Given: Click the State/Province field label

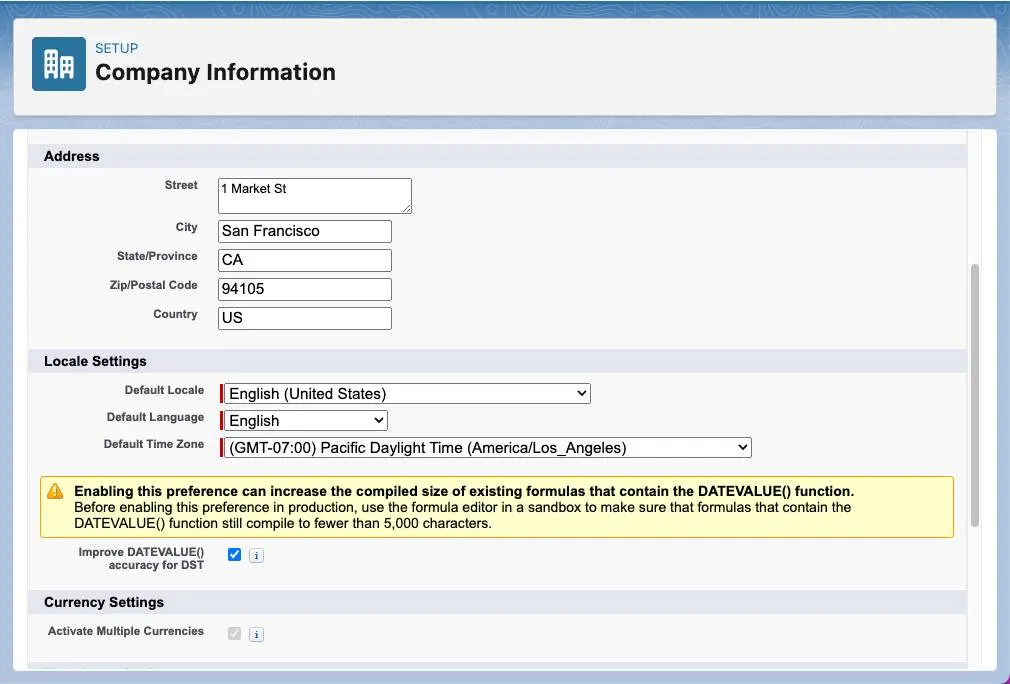Looking at the screenshot, I should [x=157, y=256].
